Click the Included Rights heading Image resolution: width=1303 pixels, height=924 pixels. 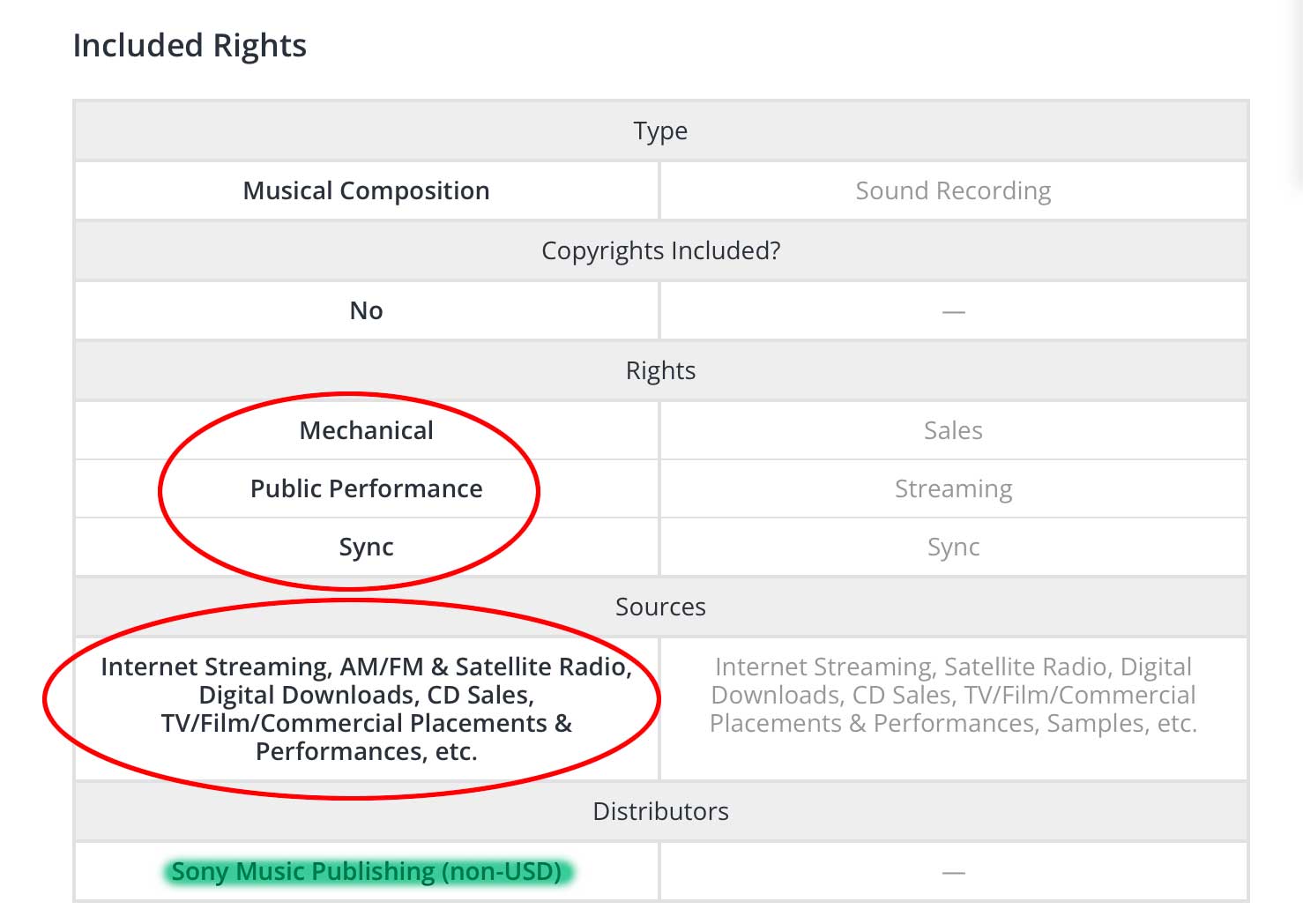click(x=190, y=46)
